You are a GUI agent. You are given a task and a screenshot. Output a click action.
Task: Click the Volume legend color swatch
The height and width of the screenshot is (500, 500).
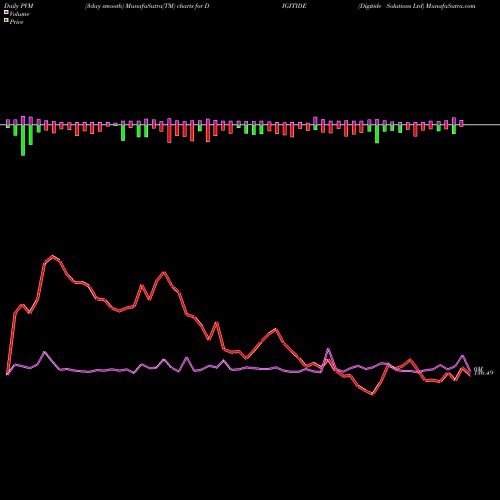pyautogui.click(x=6, y=13)
